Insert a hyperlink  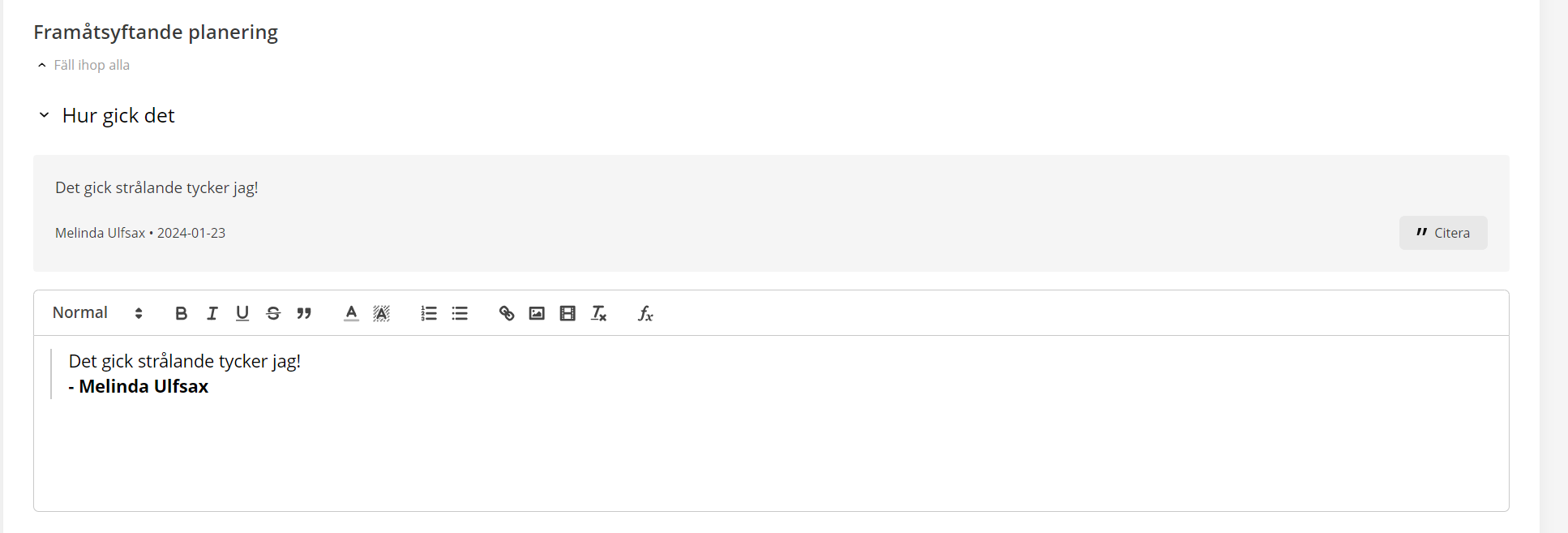tap(507, 313)
